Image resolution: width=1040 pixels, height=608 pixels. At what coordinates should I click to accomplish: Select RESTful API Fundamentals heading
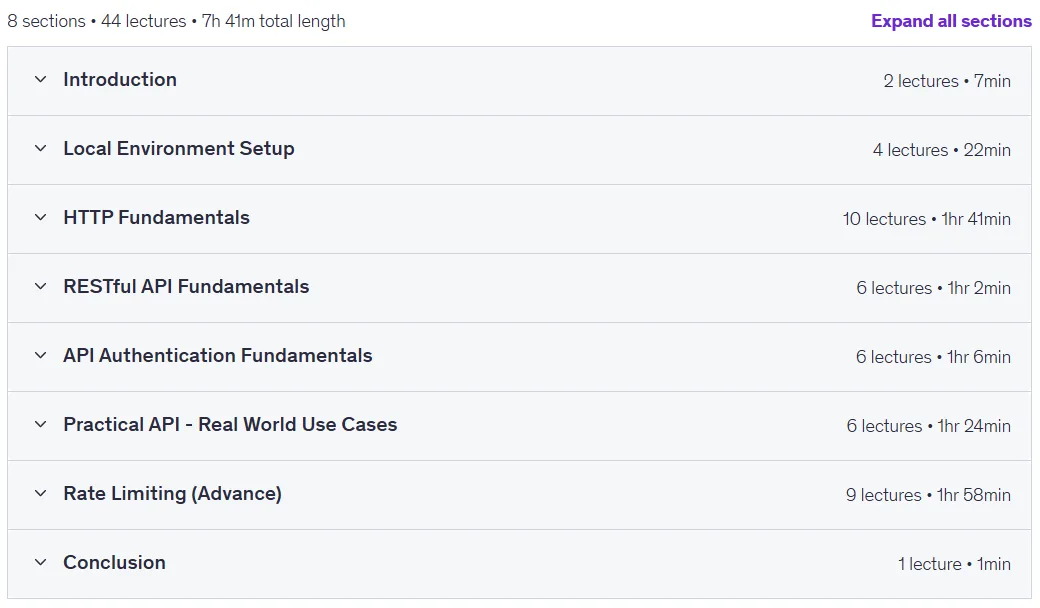point(186,286)
